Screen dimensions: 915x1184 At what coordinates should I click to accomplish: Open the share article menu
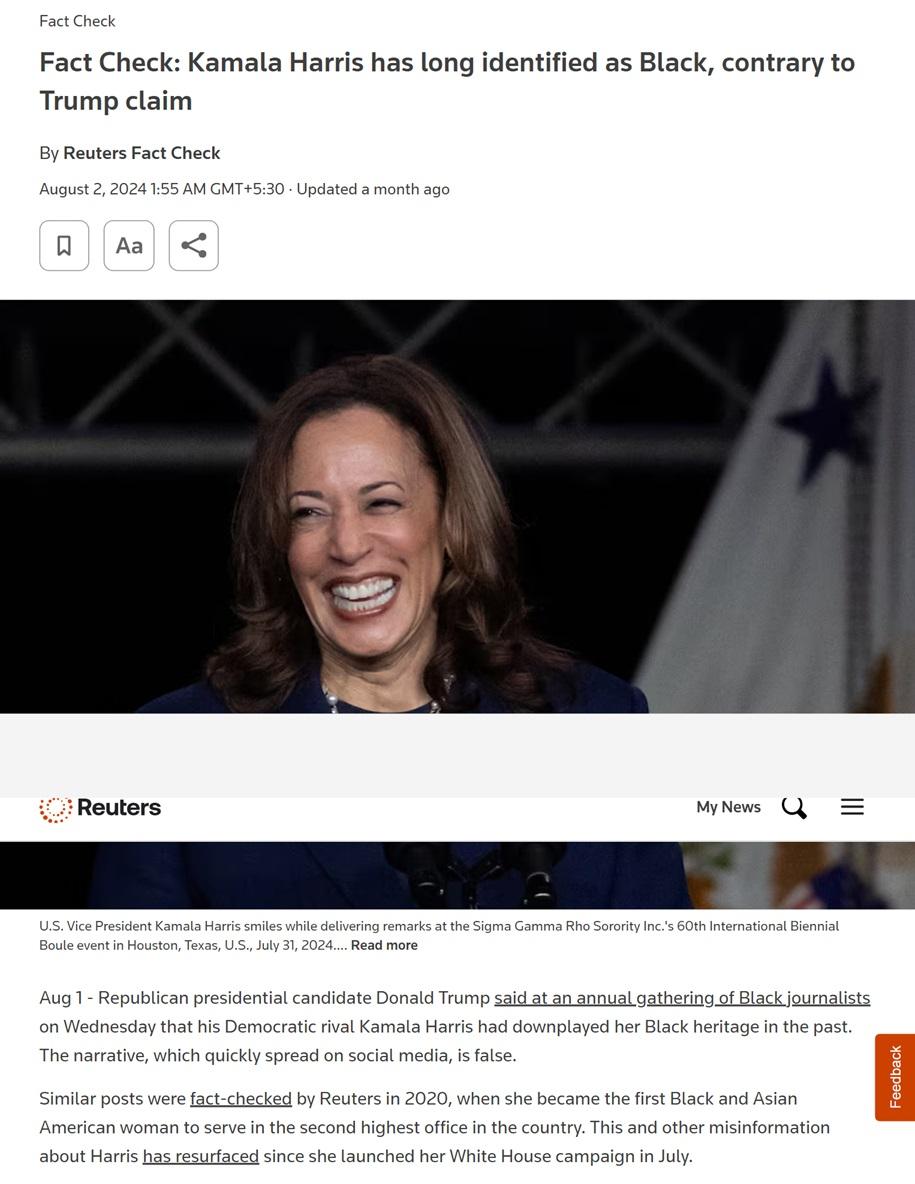click(194, 245)
